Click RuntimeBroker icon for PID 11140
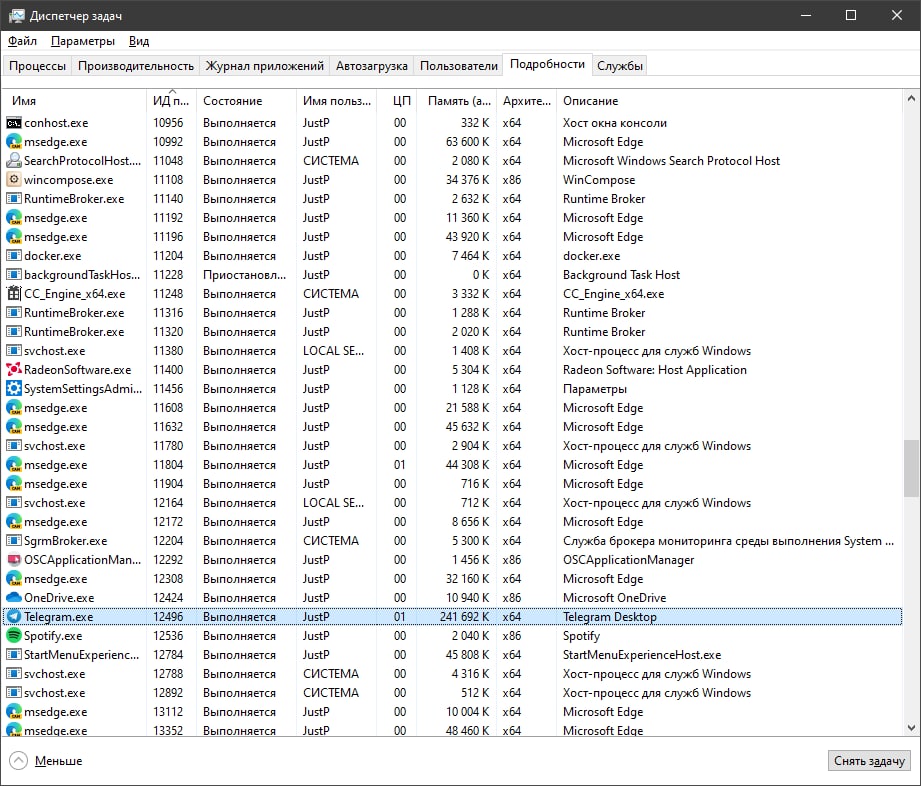The image size is (921, 786). click(x=14, y=199)
